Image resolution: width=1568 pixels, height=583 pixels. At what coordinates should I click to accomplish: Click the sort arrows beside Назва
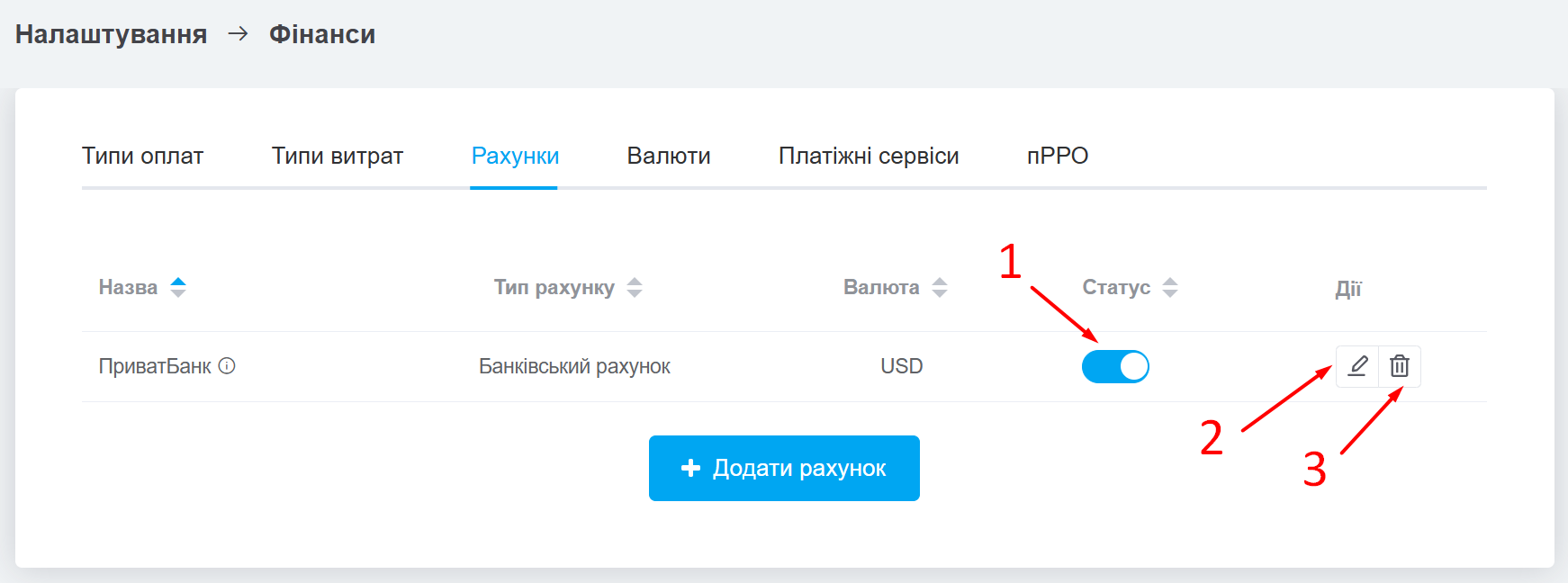pos(178,288)
